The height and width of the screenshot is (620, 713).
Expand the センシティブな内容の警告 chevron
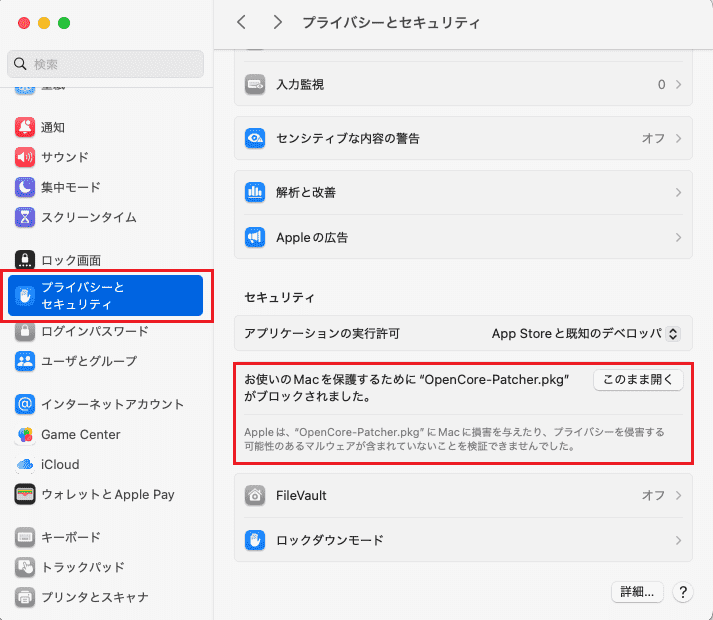click(x=678, y=138)
